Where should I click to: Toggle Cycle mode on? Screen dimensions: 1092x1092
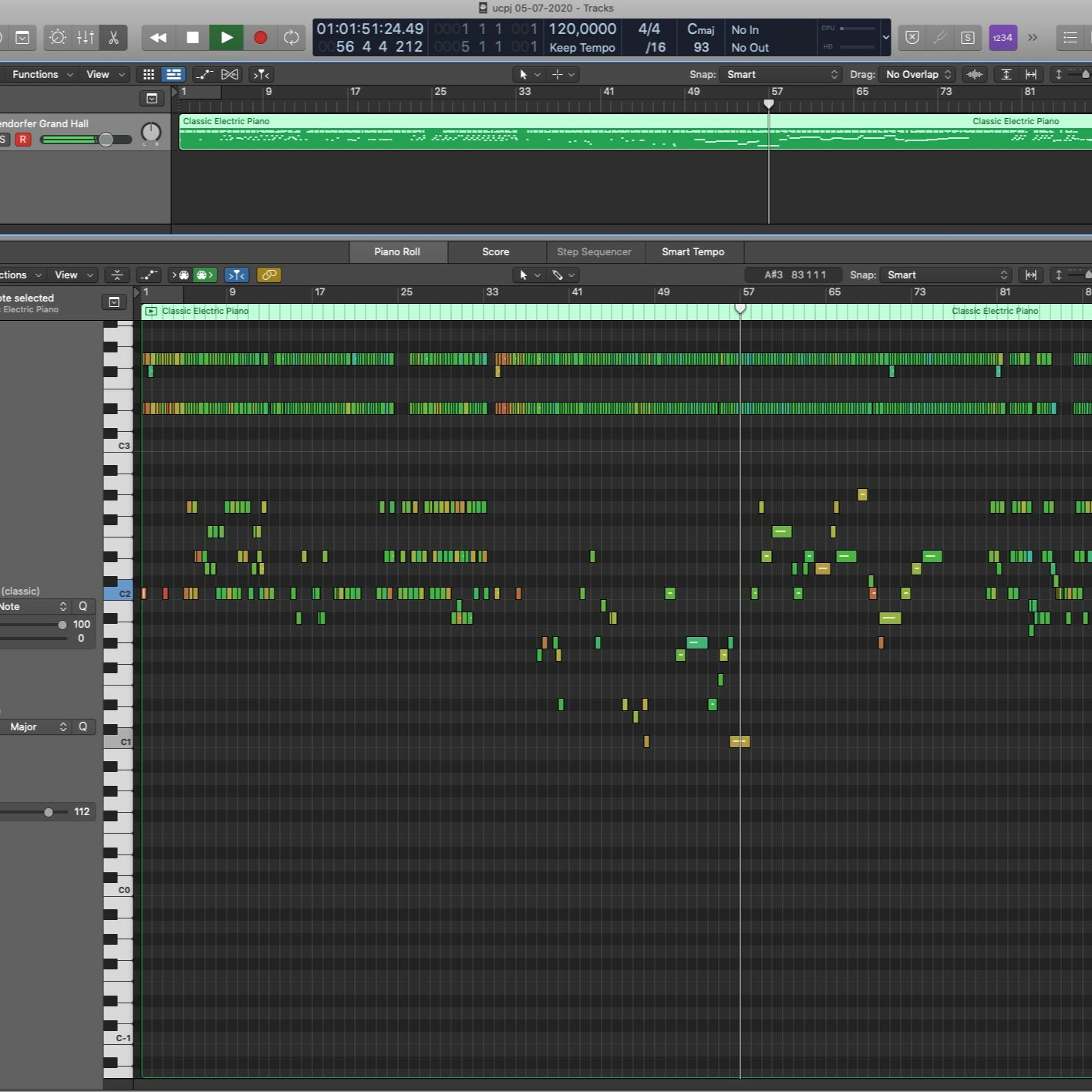[291, 38]
